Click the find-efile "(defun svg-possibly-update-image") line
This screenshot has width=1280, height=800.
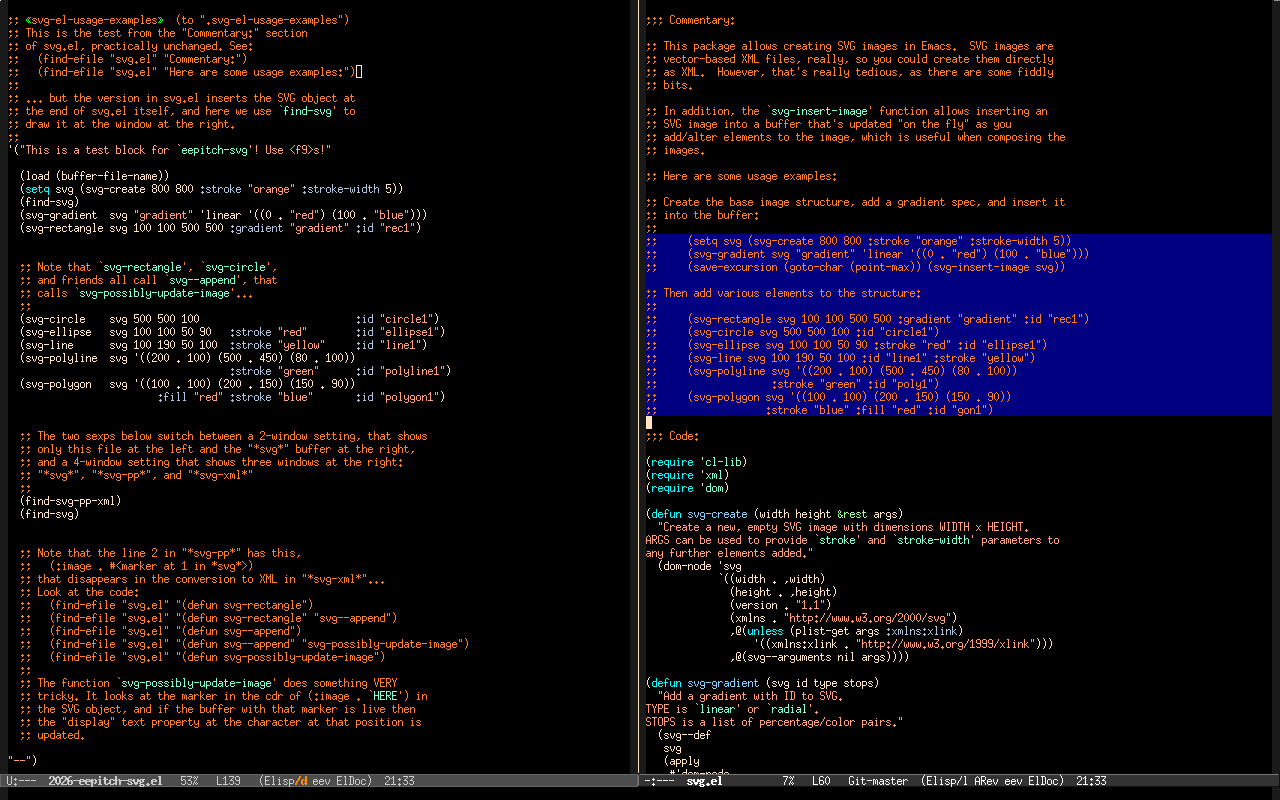click(202, 657)
